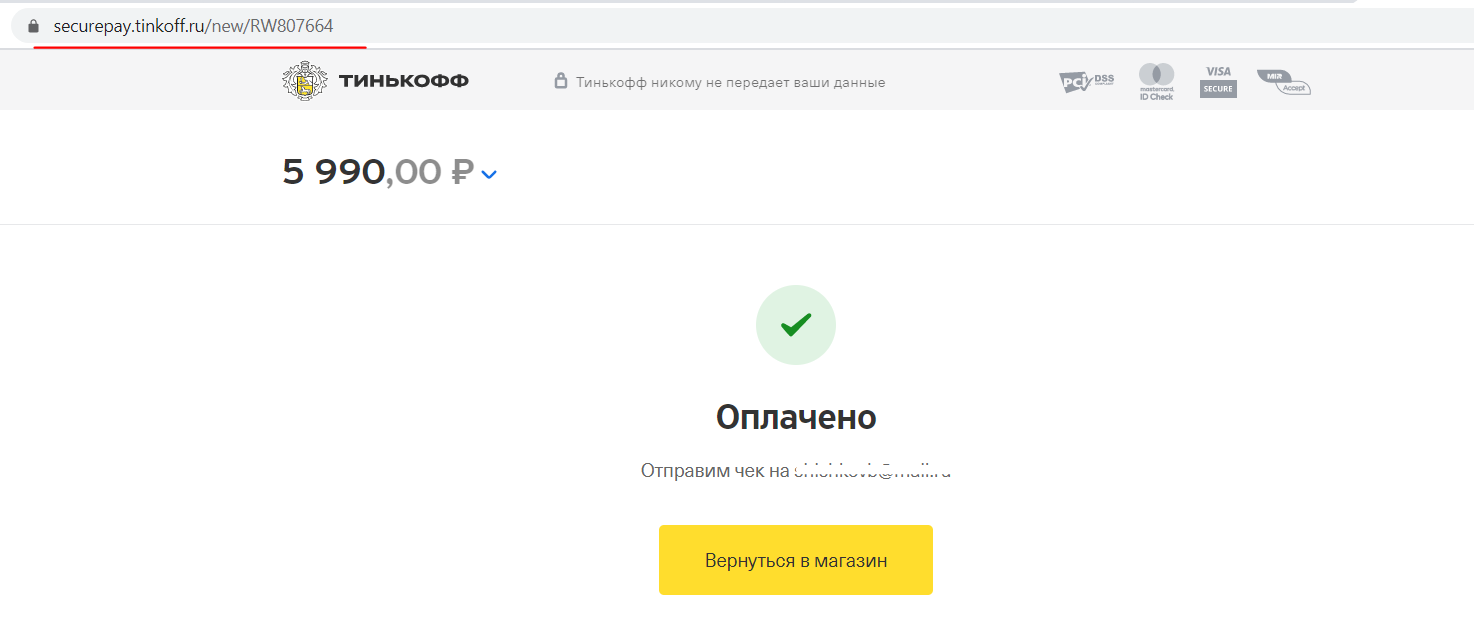Click the Отправим чек на label
This screenshot has height=632, width=1474.
tap(715, 470)
